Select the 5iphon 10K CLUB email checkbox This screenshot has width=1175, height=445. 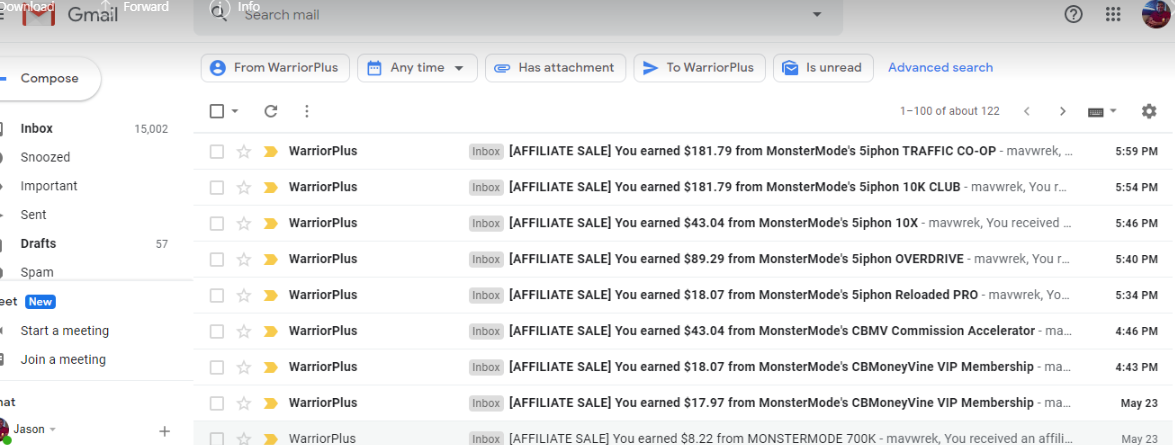[217, 187]
